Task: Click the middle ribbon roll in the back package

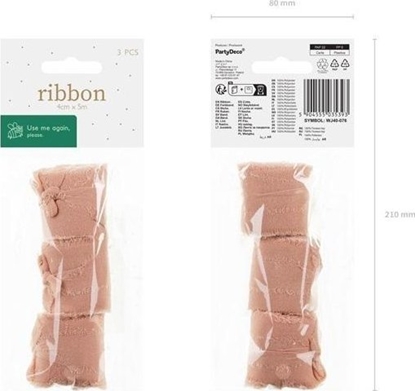Action: click(282, 272)
